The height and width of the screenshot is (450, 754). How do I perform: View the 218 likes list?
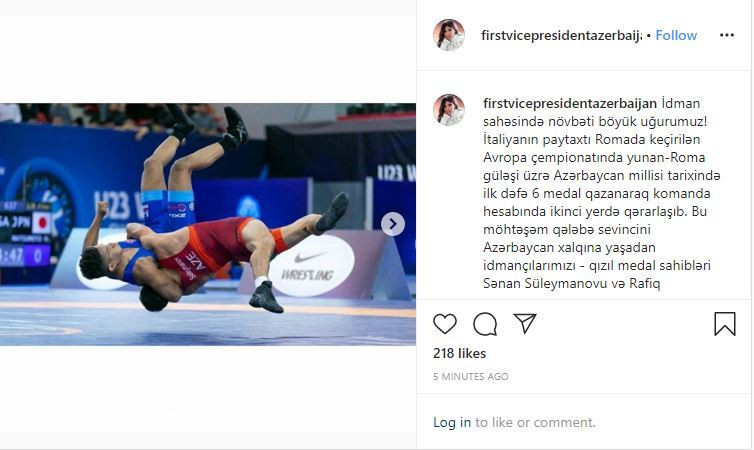point(459,353)
